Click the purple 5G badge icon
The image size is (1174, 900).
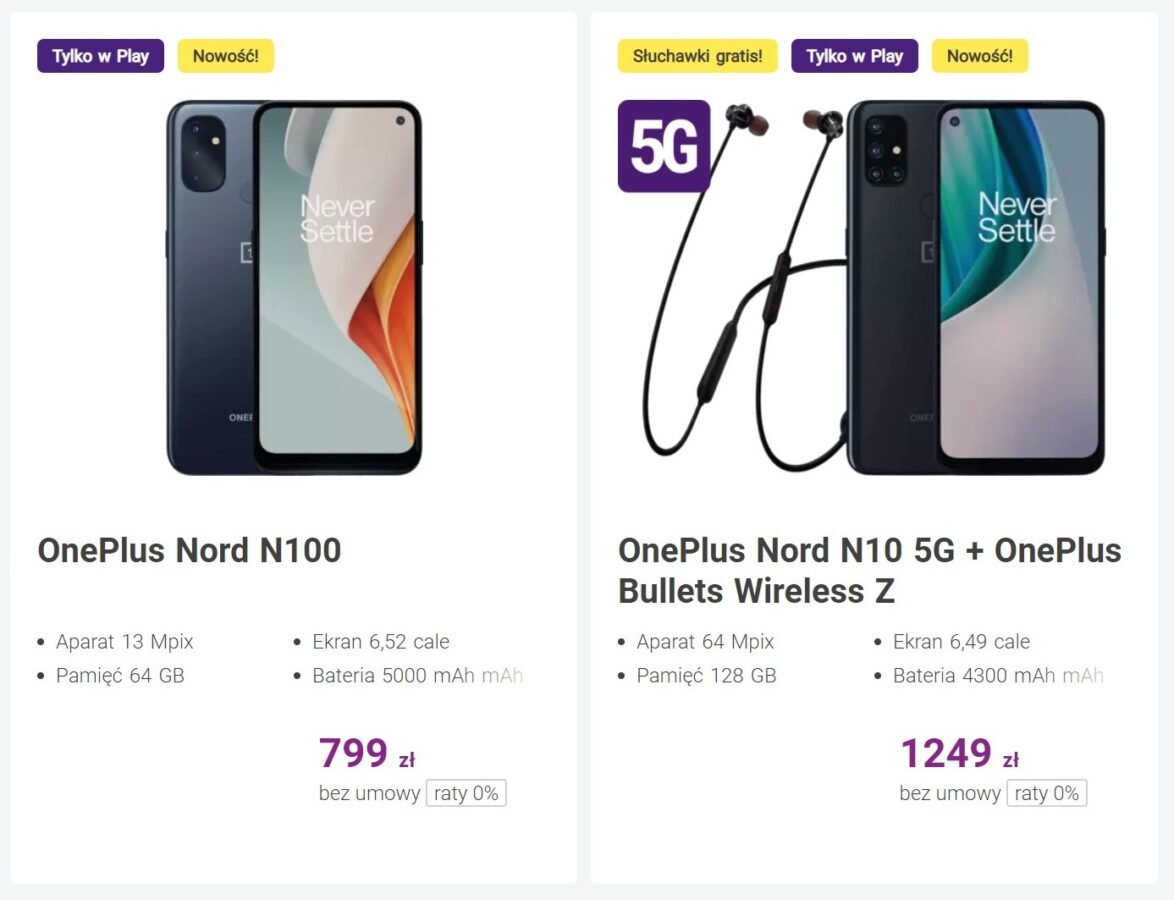[x=664, y=146]
